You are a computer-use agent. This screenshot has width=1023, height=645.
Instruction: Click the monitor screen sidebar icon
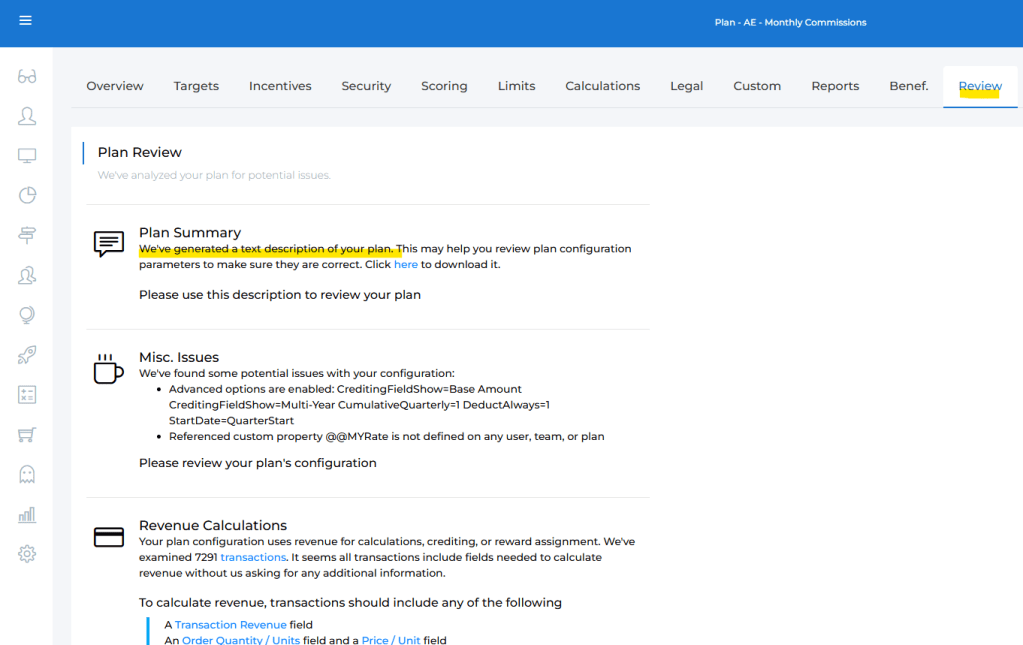pyautogui.click(x=27, y=156)
